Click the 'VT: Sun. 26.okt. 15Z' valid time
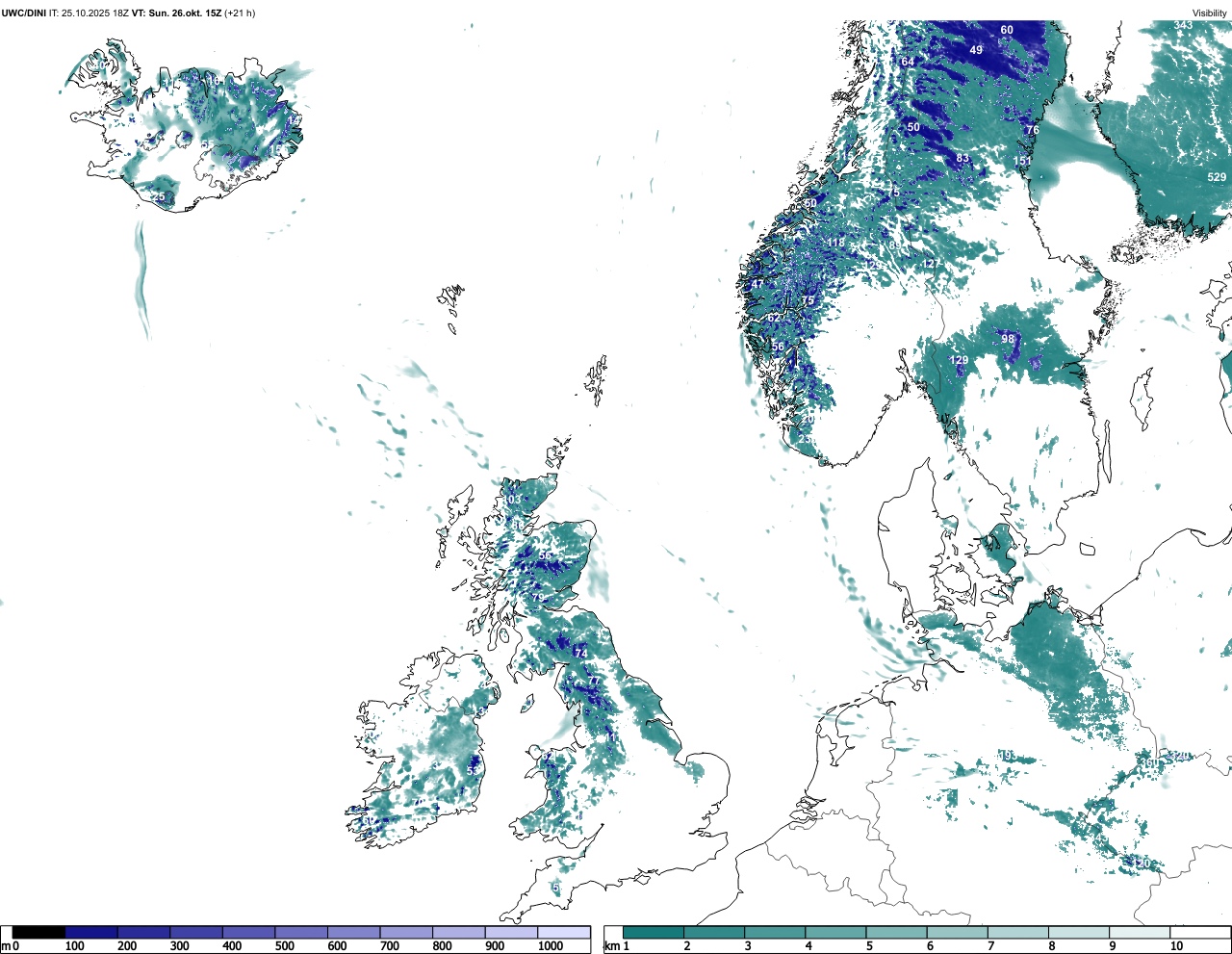This screenshot has width=1232, height=954. point(176,13)
